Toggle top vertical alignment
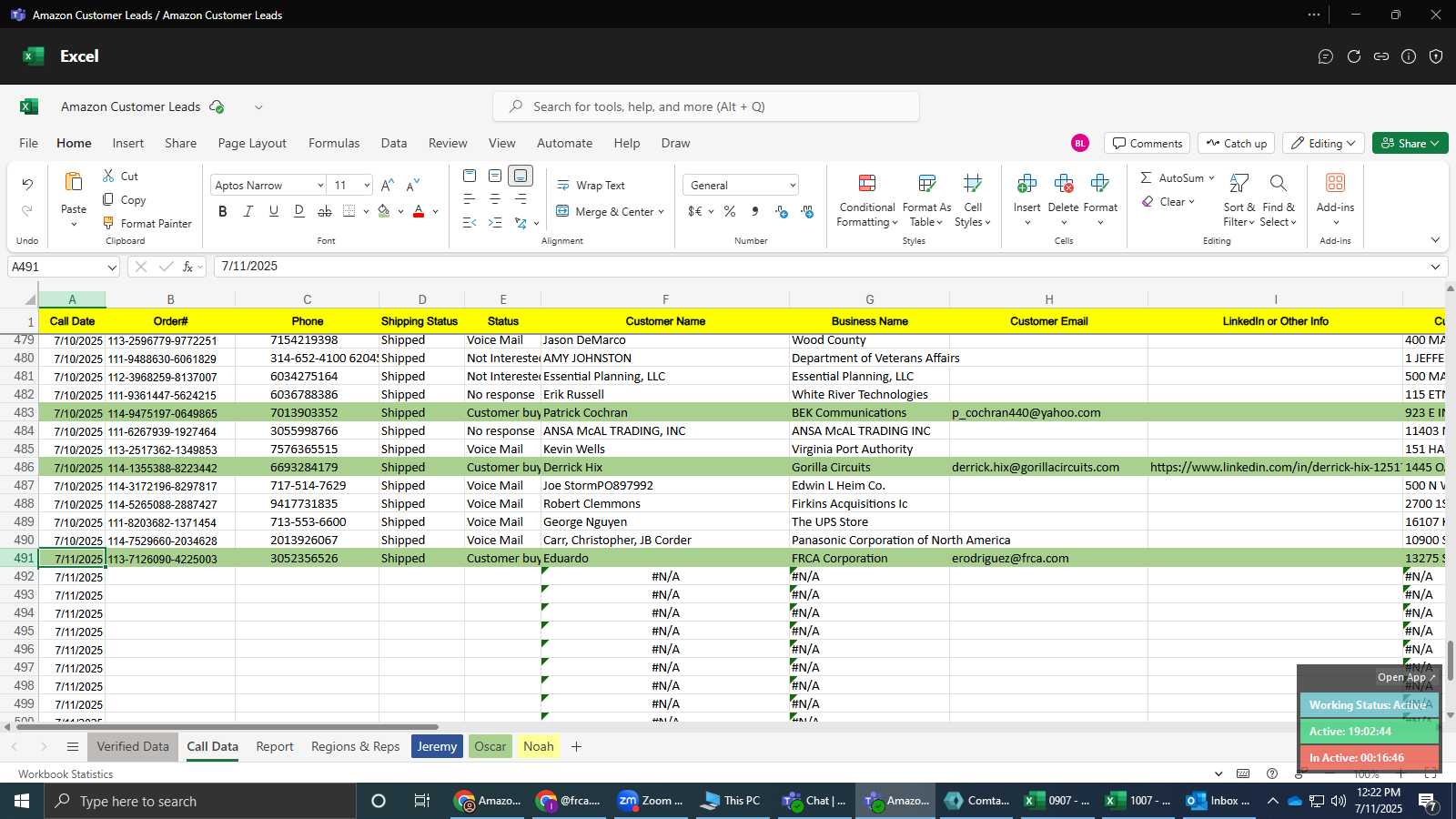Screen dimensions: 1456x819 click(470, 176)
